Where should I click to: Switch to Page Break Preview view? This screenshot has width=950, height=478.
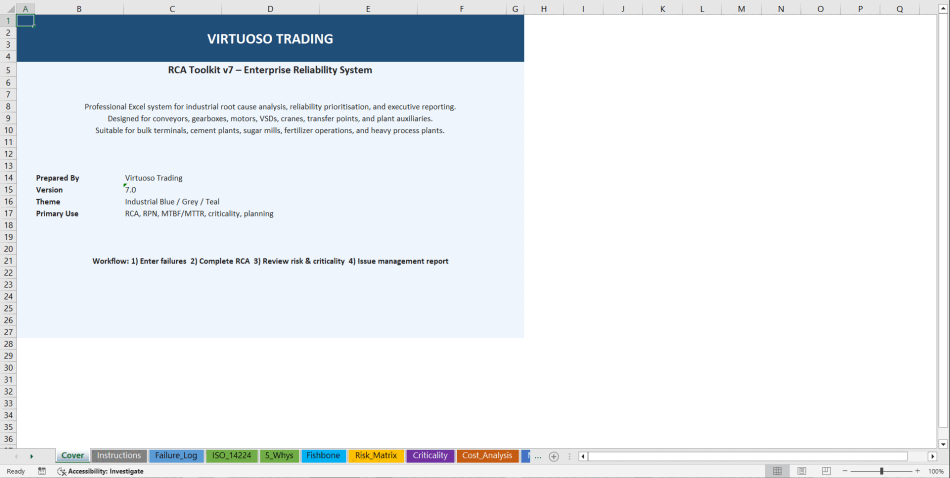click(825, 471)
